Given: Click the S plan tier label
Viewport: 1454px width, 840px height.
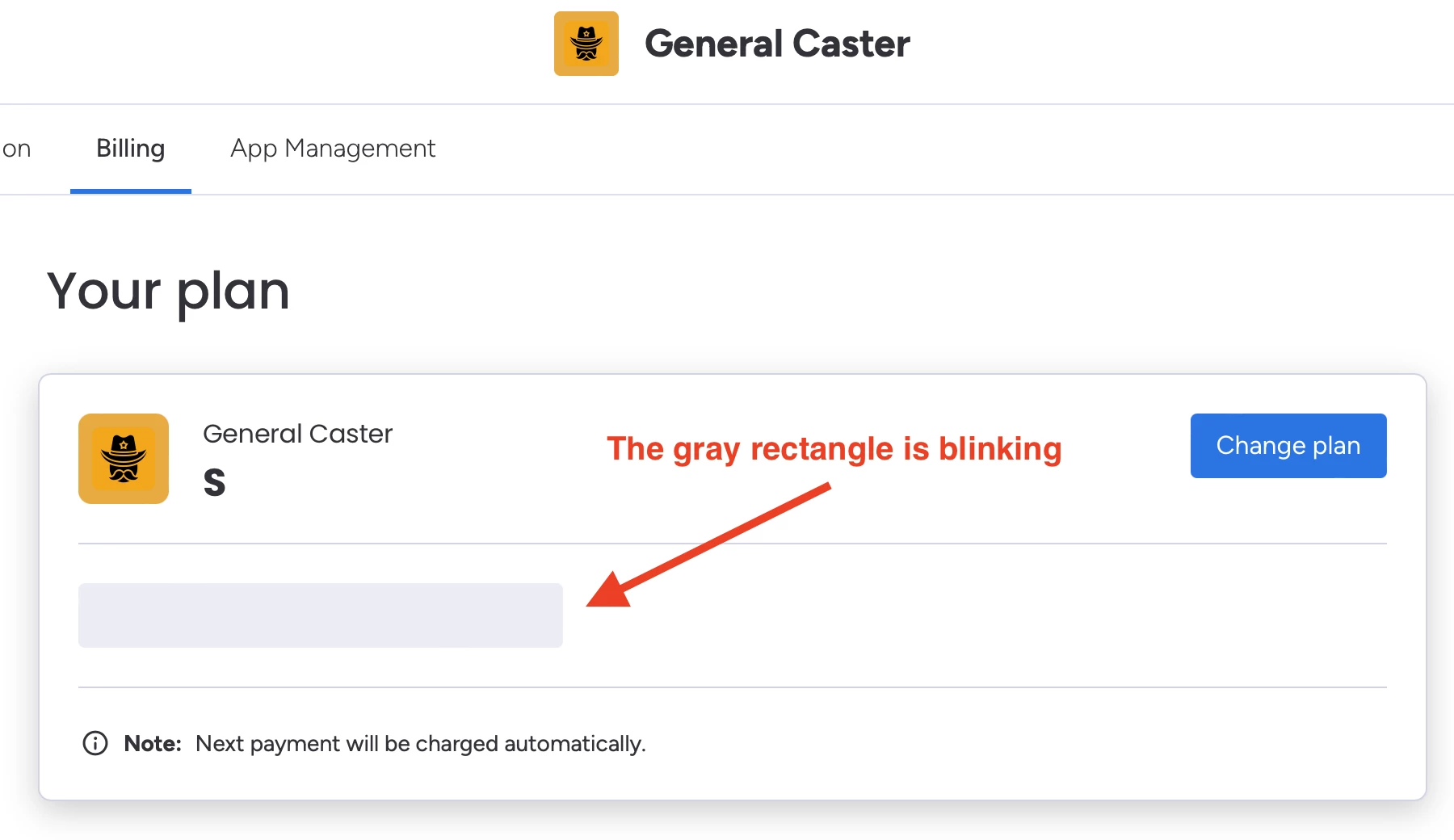Looking at the screenshot, I should point(214,482).
